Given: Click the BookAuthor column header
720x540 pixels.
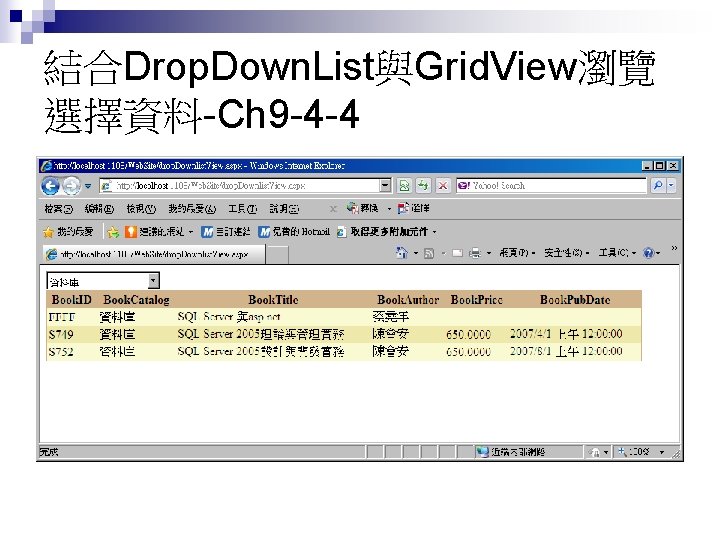Looking at the screenshot, I should tap(408, 300).
